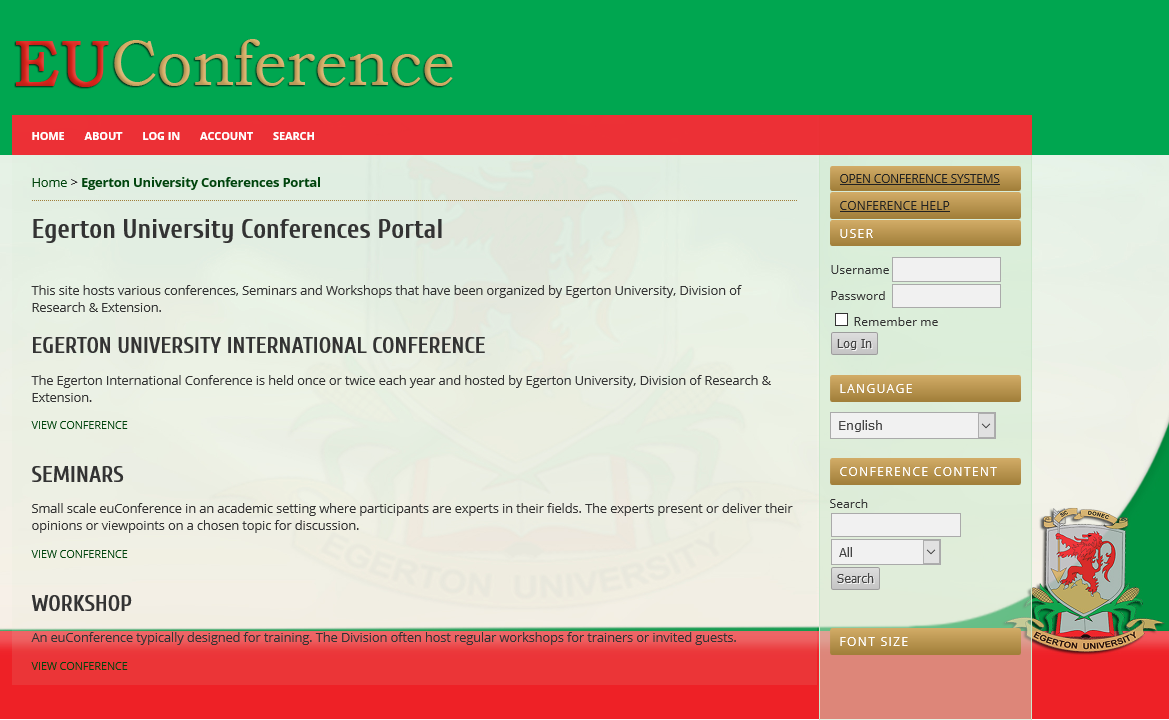Click the SEMINARS heading
The width and height of the screenshot is (1169, 720).
coord(78,475)
